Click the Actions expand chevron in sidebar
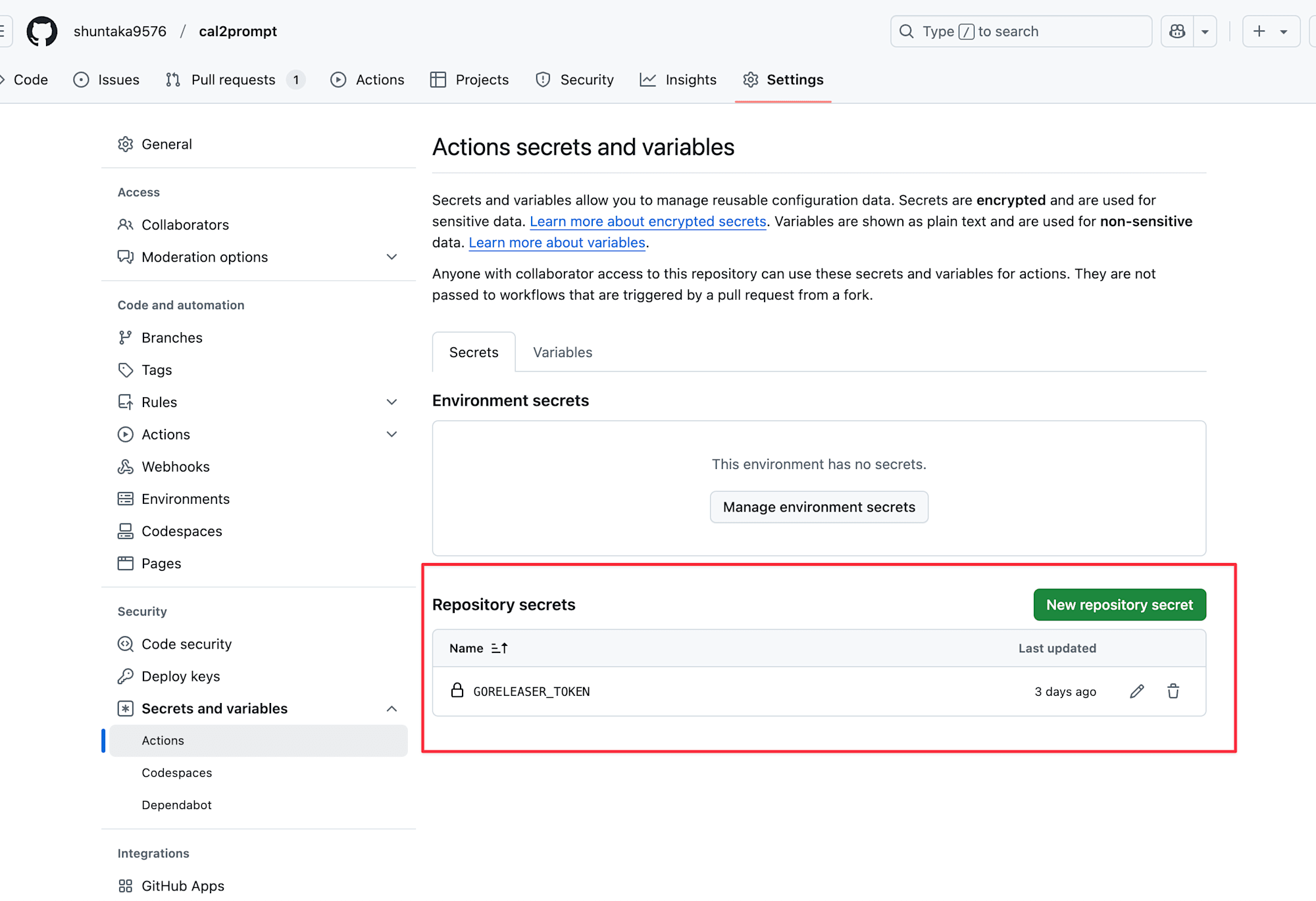 click(390, 434)
